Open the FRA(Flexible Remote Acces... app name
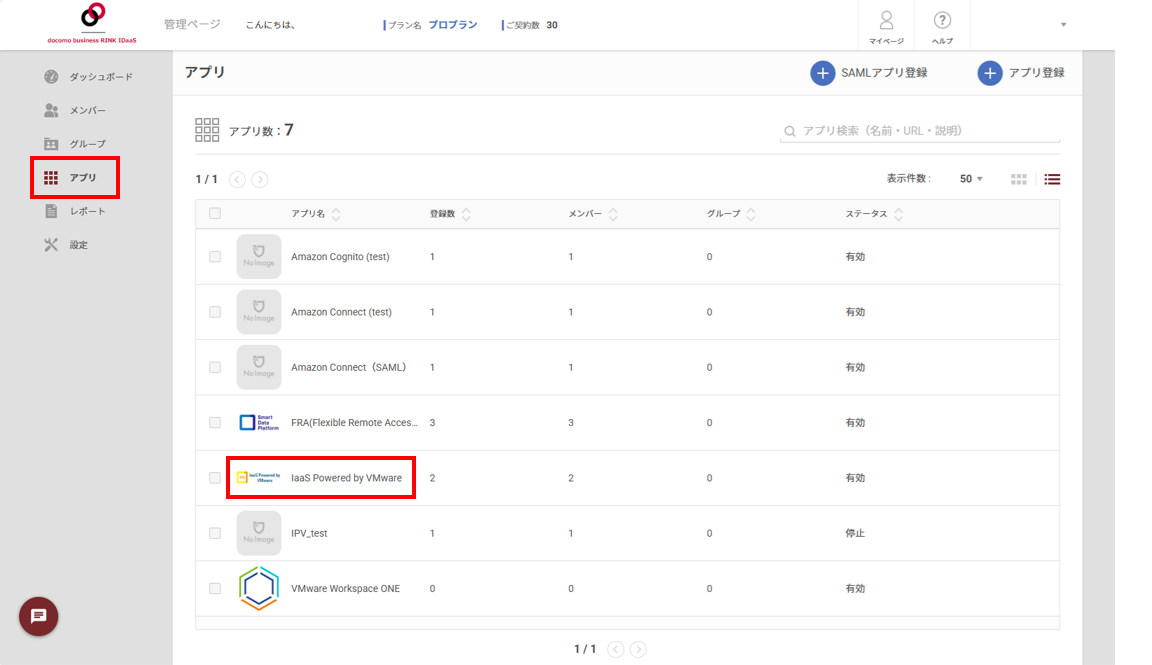This screenshot has height=665, width=1152. [354, 423]
